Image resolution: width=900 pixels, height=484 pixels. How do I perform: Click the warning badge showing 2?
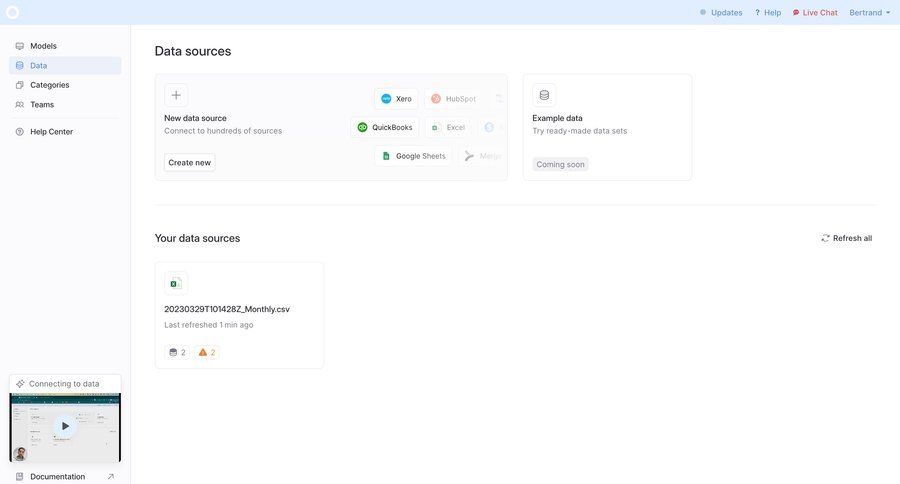click(207, 353)
